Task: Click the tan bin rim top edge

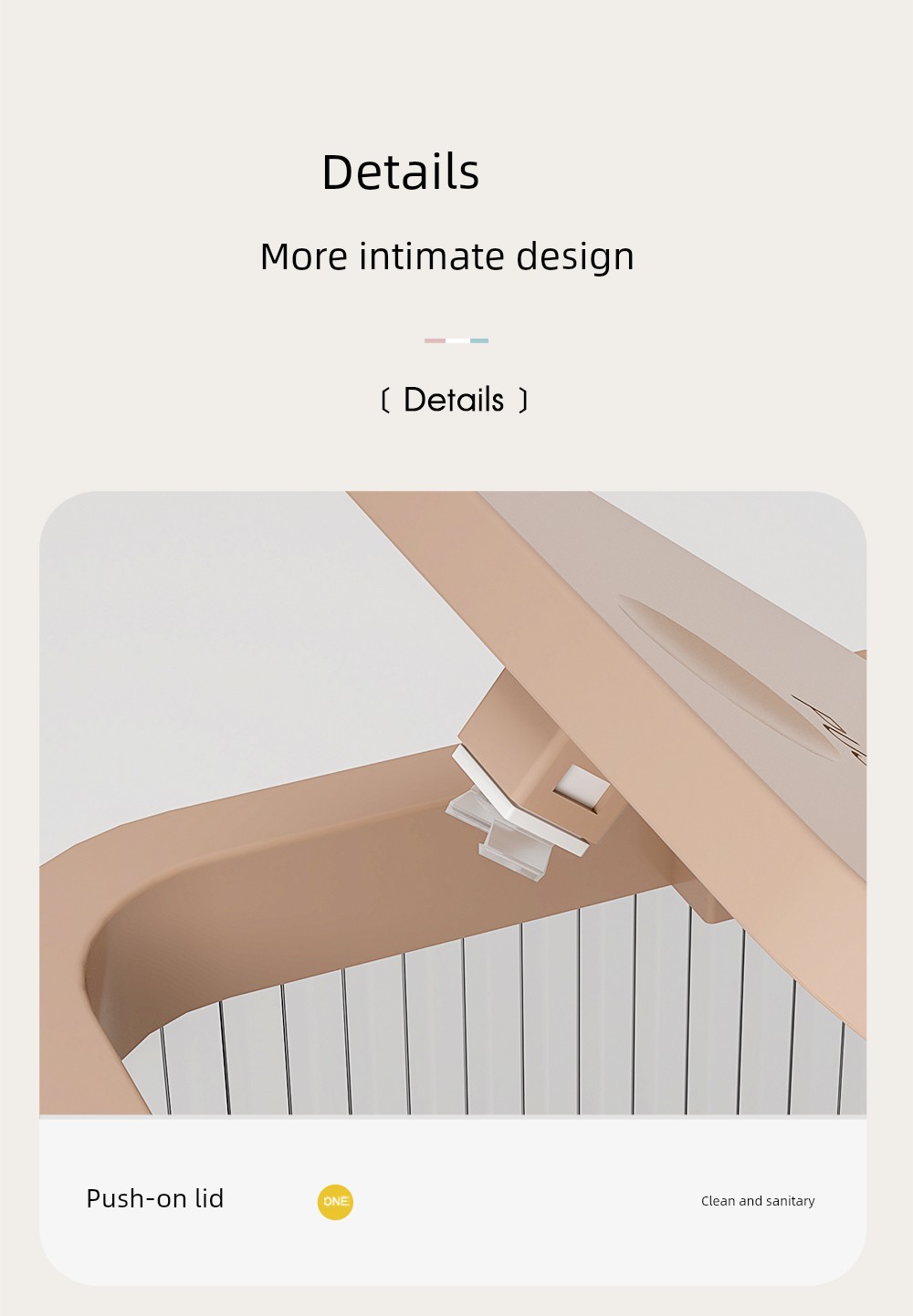Action: pyautogui.click(x=256, y=803)
